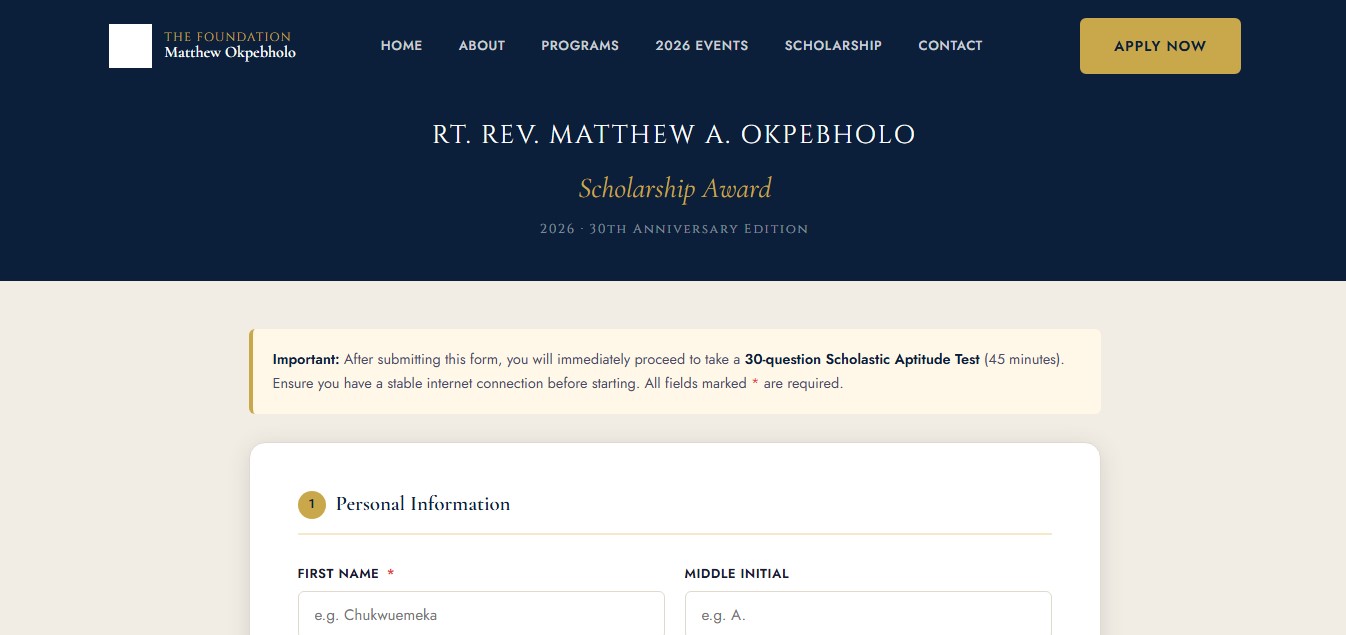
Task: Go to the HOME menu item
Action: (401, 46)
